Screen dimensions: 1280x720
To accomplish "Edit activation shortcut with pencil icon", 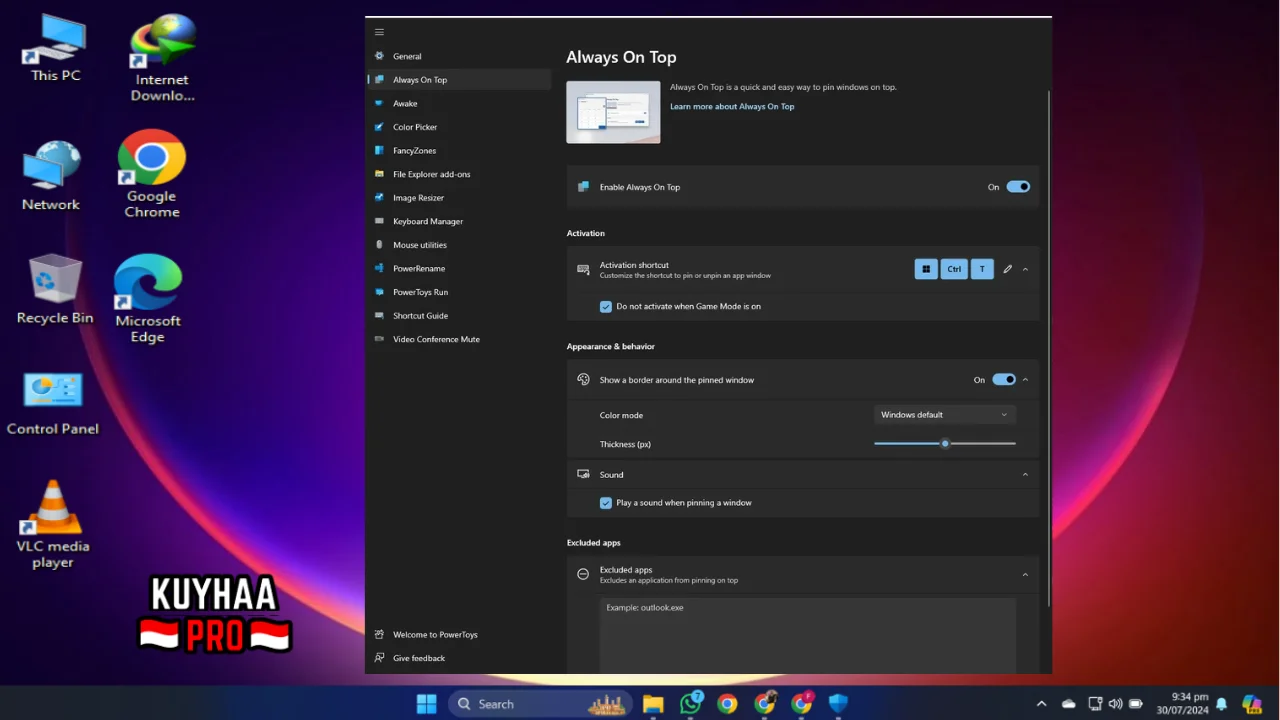I will tap(1008, 269).
